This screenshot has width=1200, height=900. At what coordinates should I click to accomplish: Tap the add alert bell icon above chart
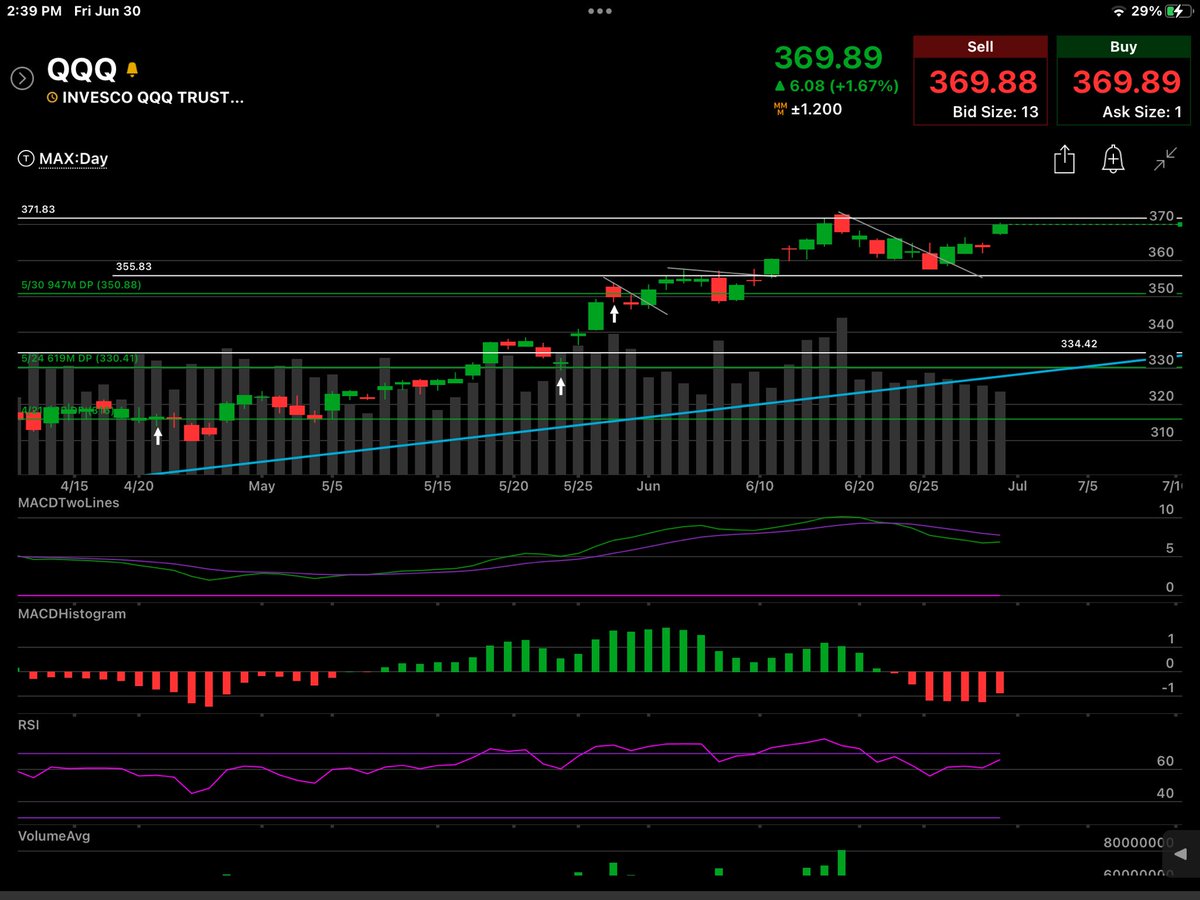[1112, 159]
